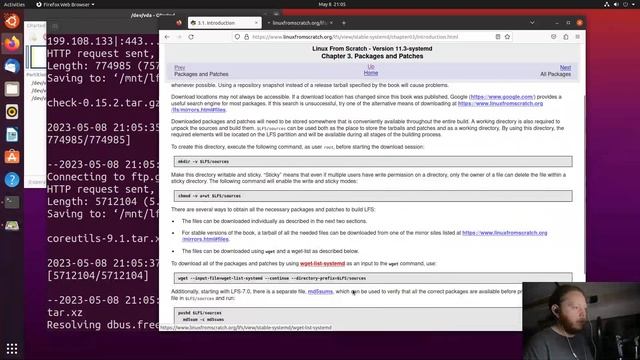
Task: Open the Help icon in the dock
Action: pos(12,180)
